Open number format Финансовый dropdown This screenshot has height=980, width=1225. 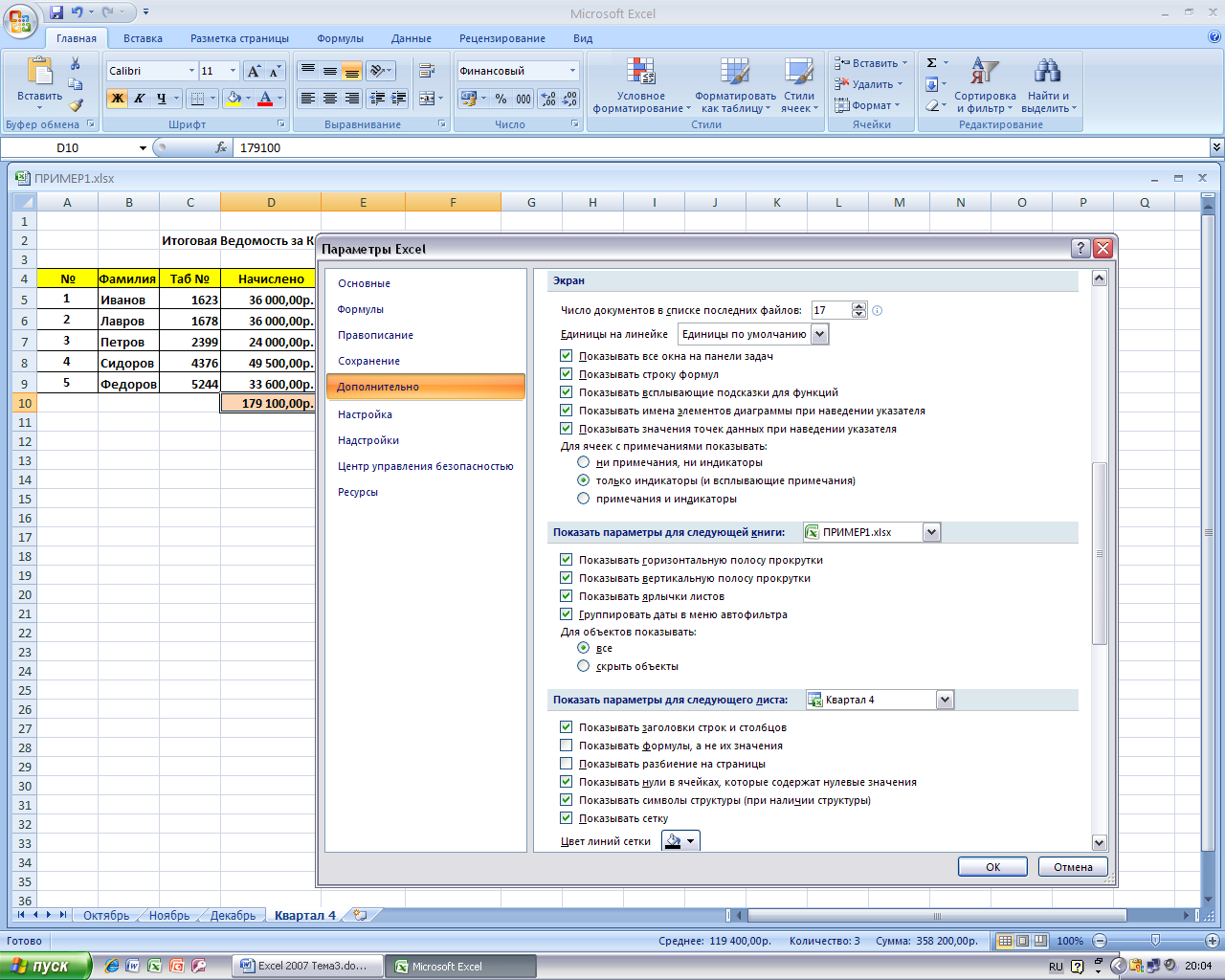573,71
